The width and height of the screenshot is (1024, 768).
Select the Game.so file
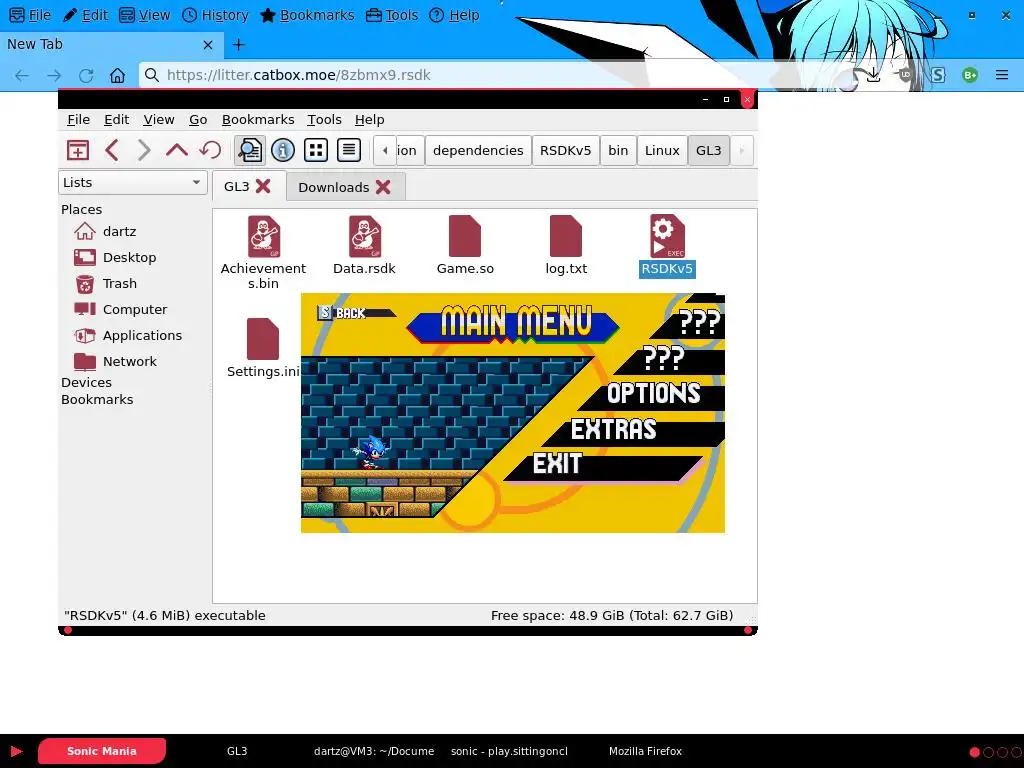465,245
